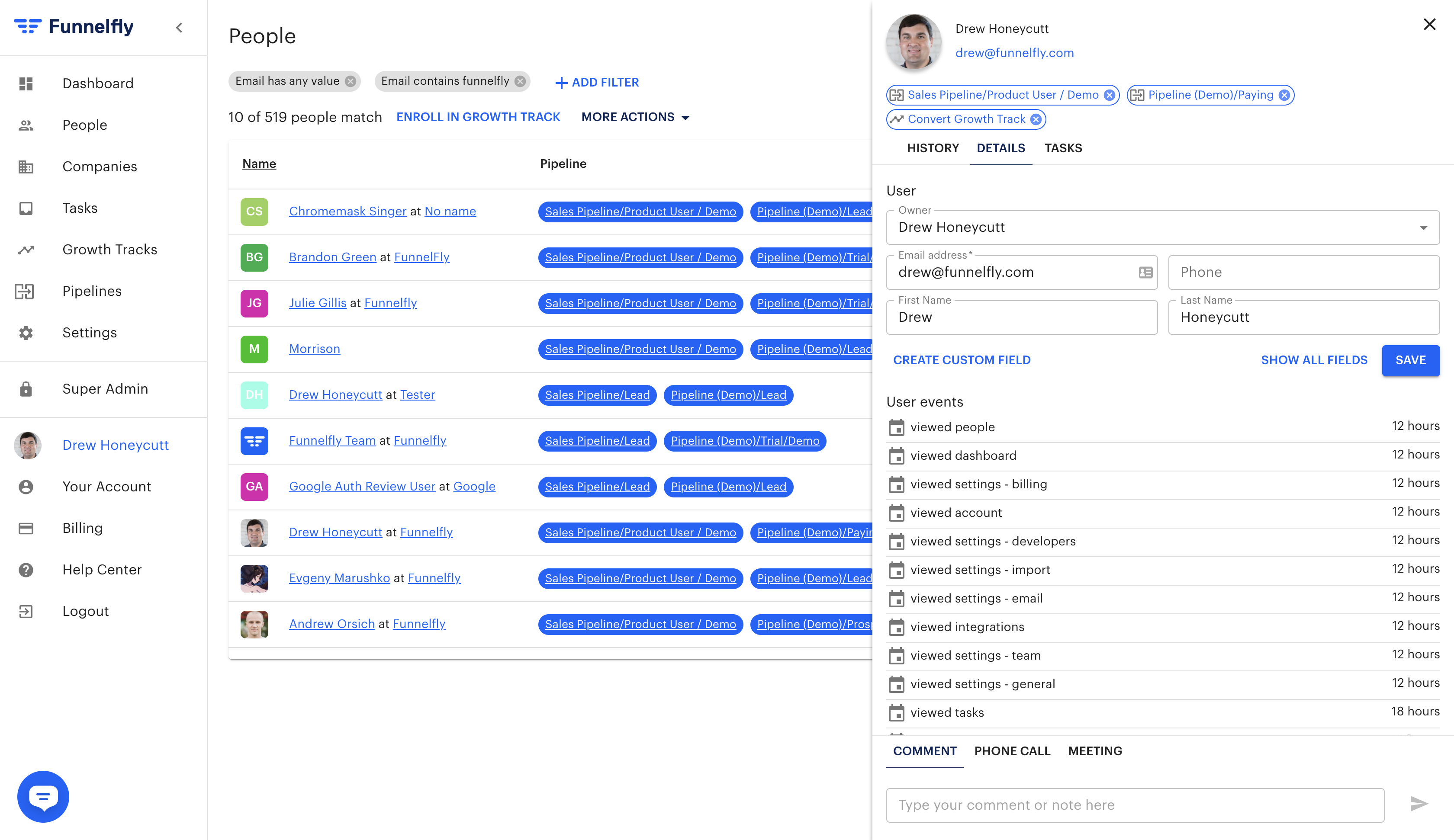This screenshot has width=1454, height=840.
Task: Click the send comment arrow icon
Action: 1419,804
